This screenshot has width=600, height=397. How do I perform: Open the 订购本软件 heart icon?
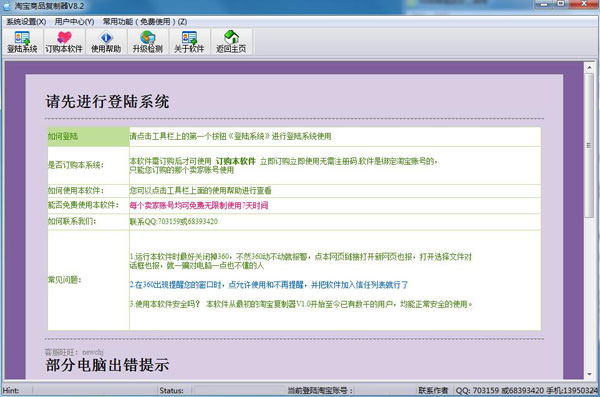[x=64, y=42]
